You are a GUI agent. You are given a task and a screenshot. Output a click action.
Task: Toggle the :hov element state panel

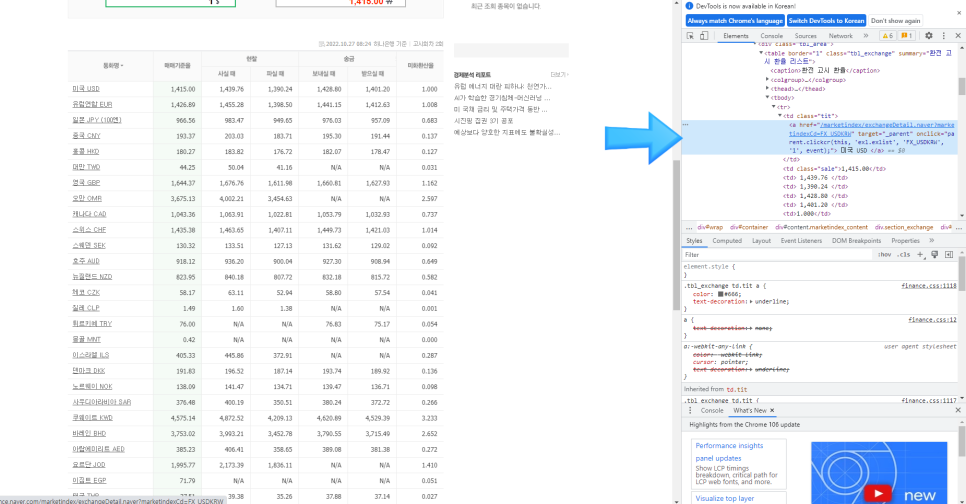pyautogui.click(x=884, y=254)
